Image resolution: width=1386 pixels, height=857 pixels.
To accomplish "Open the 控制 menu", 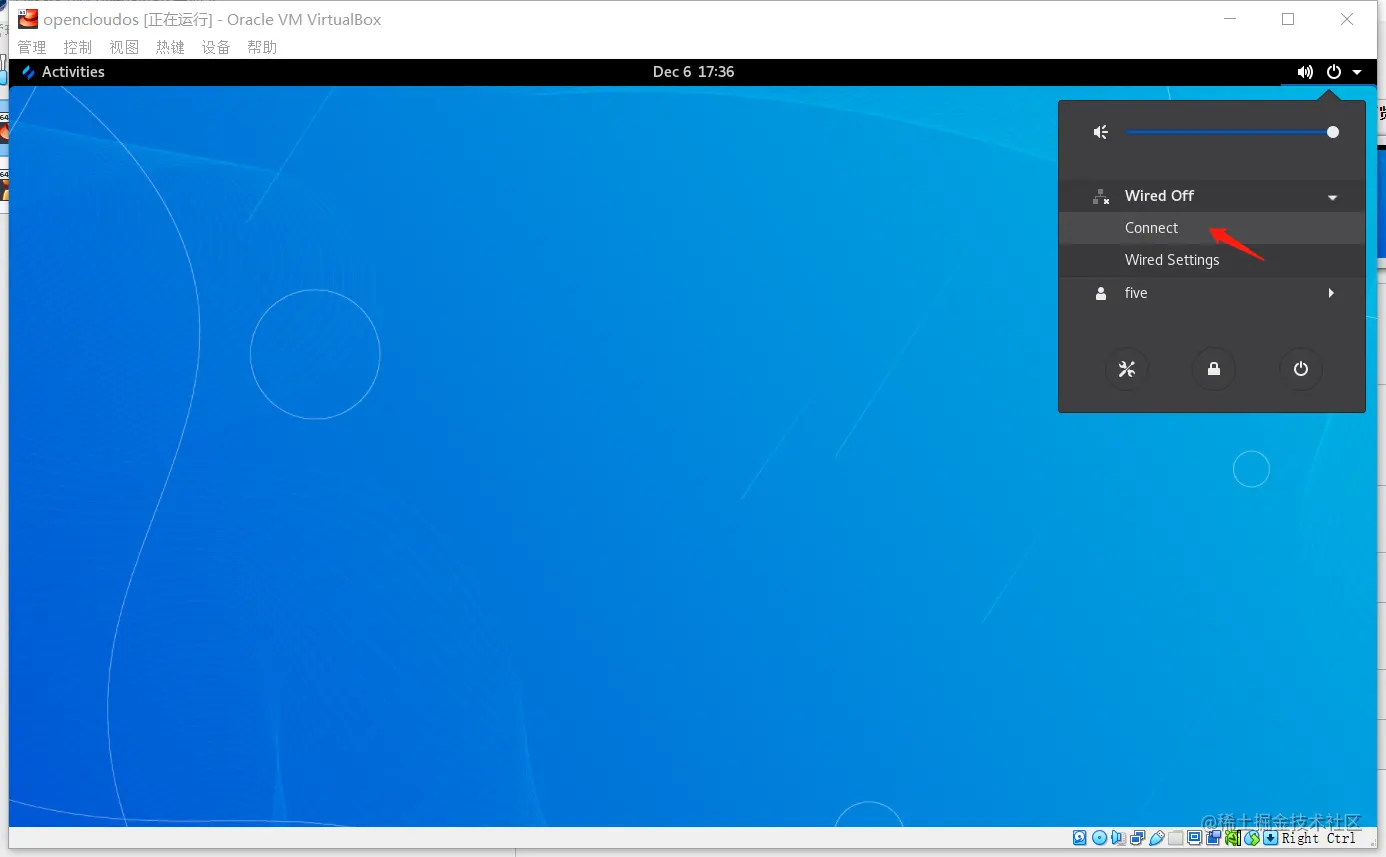I will [x=78, y=47].
